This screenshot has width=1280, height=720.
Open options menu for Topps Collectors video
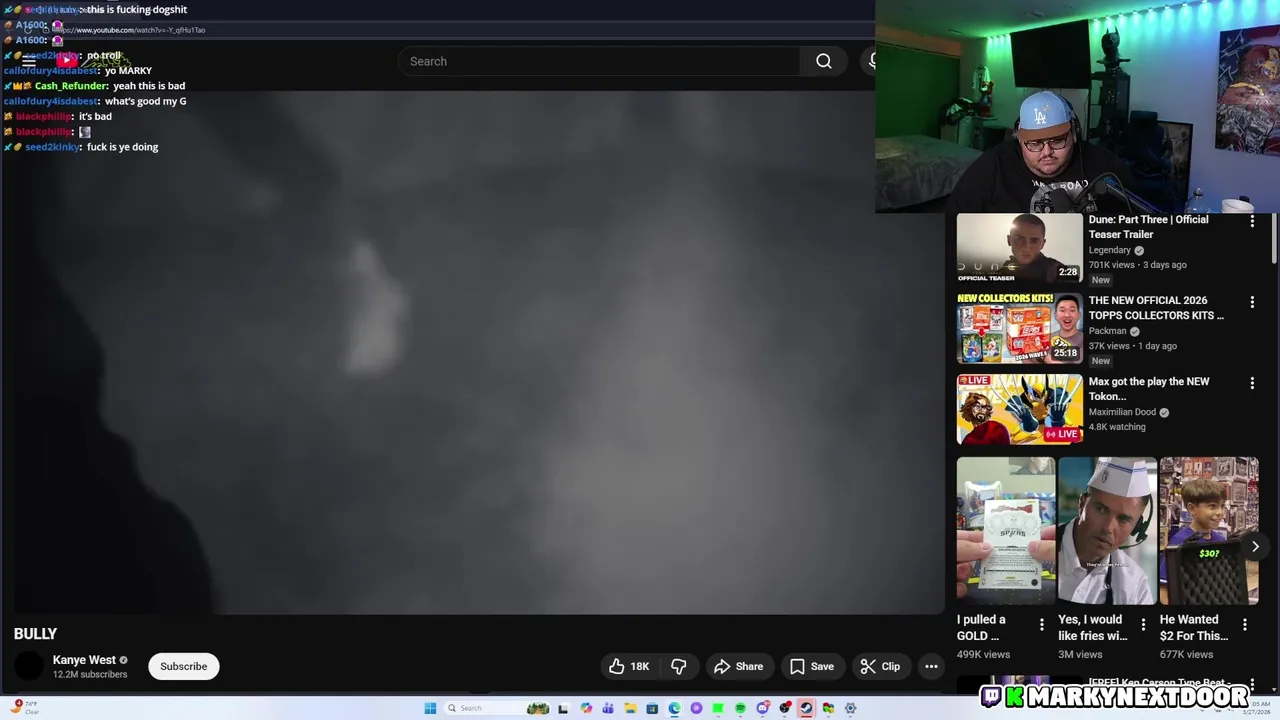pyautogui.click(x=1252, y=302)
